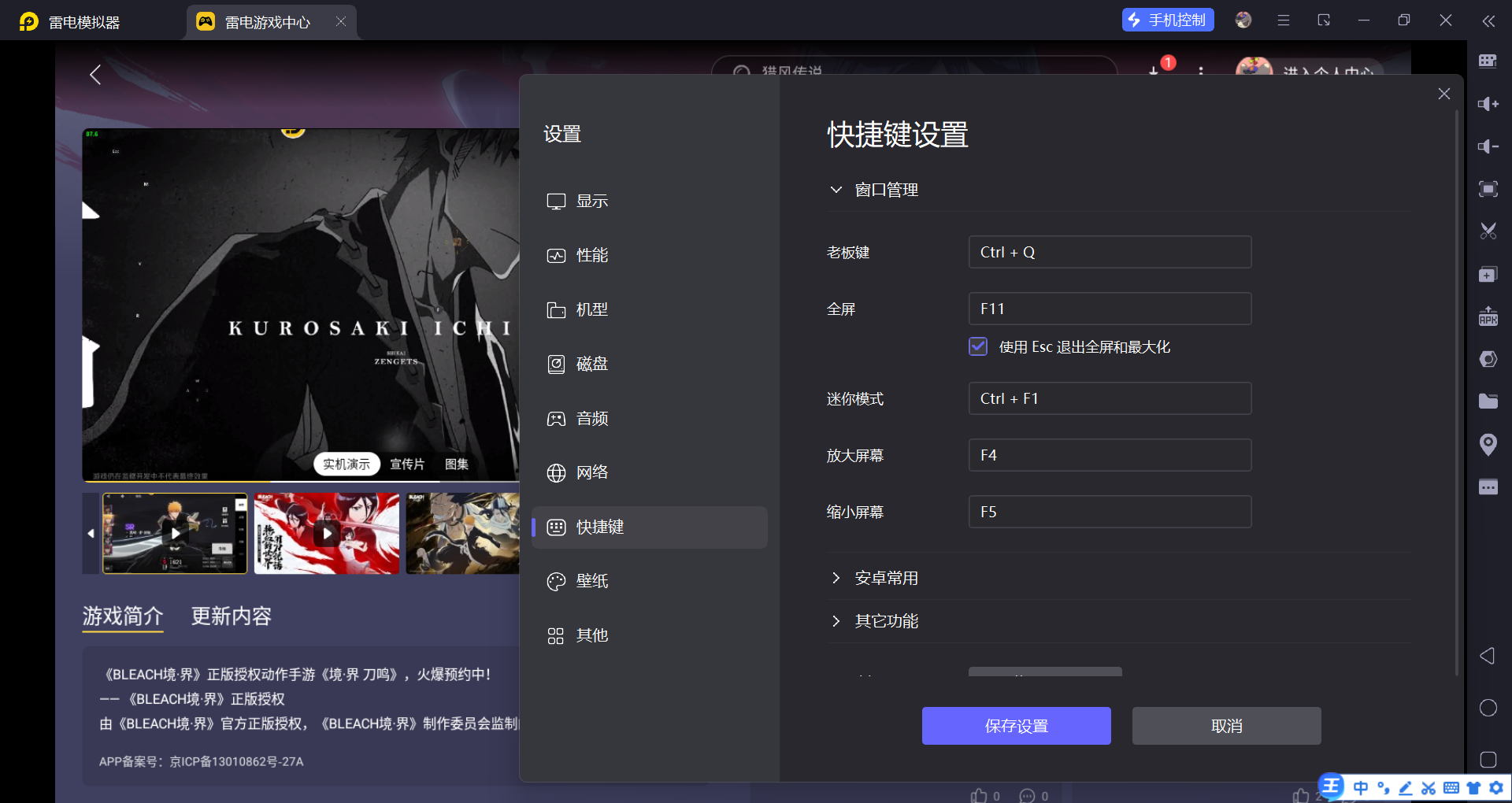Image resolution: width=1512 pixels, height=803 pixels.
Task: Open the hamburger menu in title bar
Action: click(x=1284, y=20)
